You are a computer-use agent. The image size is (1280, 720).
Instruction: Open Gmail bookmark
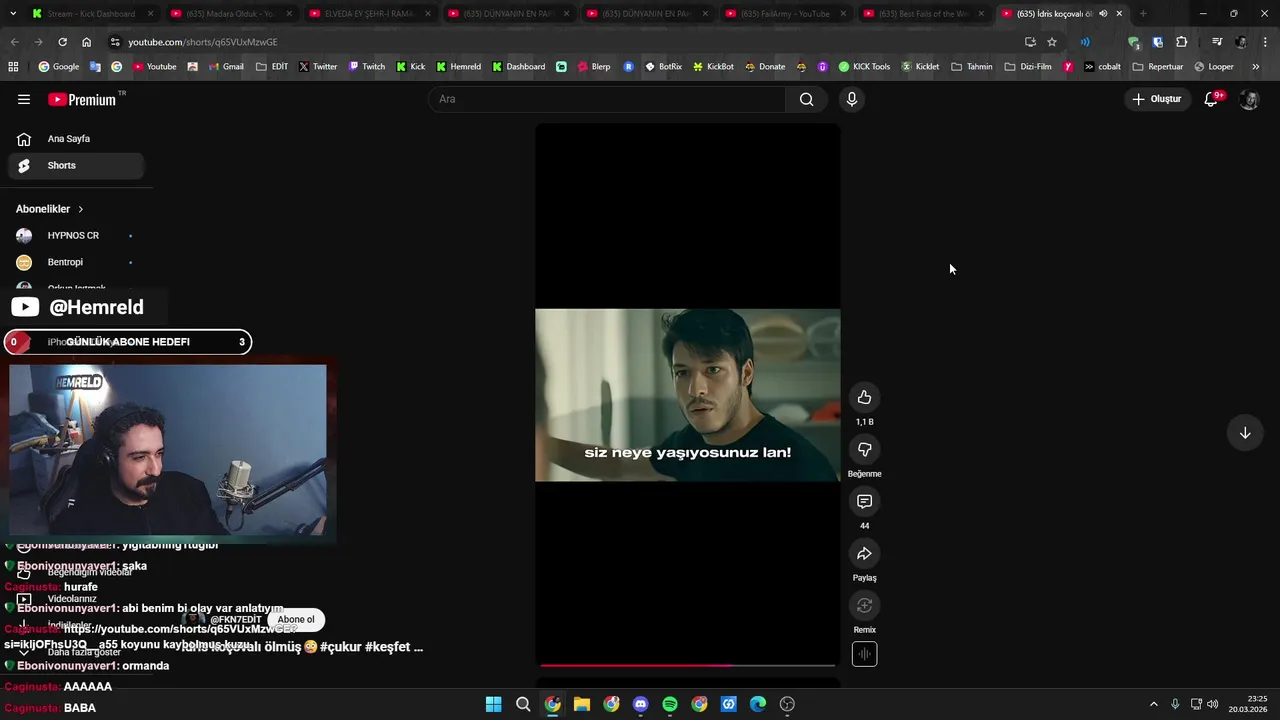click(226, 67)
